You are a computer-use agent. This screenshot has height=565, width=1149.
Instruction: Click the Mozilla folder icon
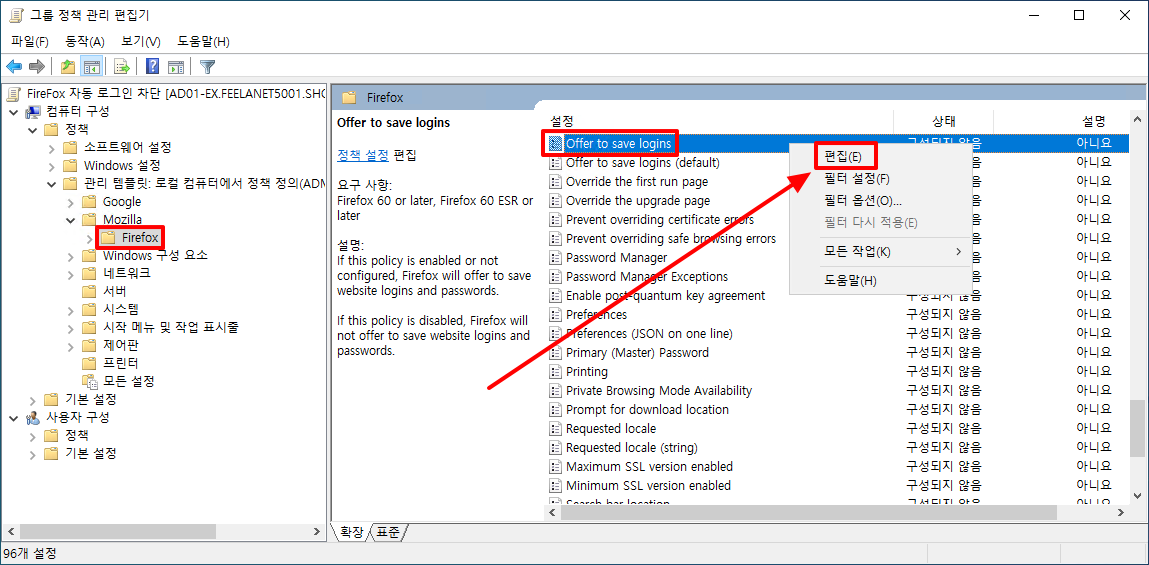pos(89,219)
